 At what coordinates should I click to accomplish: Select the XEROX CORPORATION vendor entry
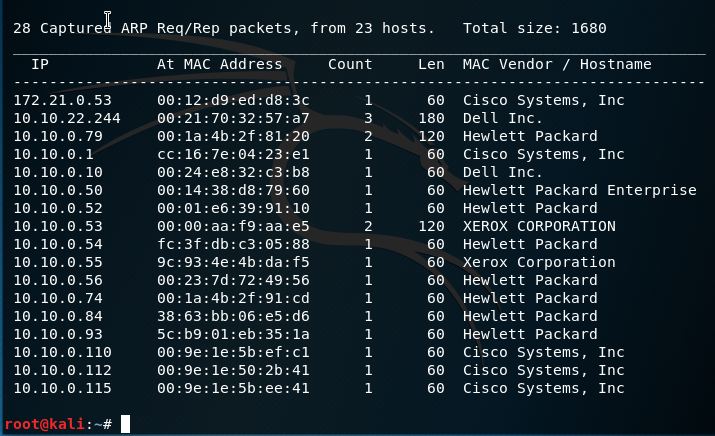point(539,226)
